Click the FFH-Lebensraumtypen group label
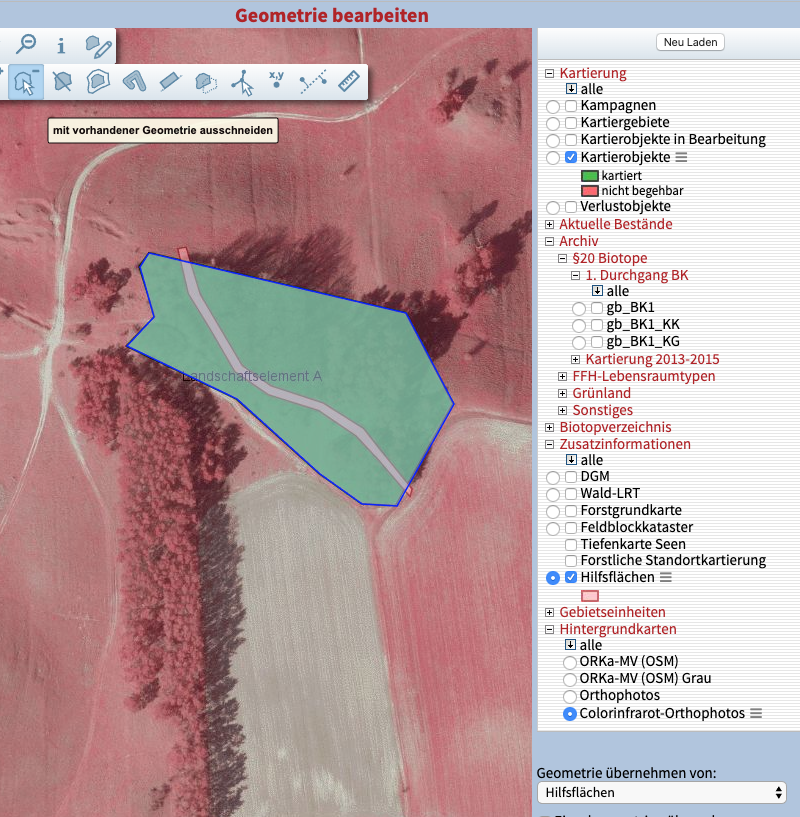Screen dimensions: 800x817 pos(643,376)
